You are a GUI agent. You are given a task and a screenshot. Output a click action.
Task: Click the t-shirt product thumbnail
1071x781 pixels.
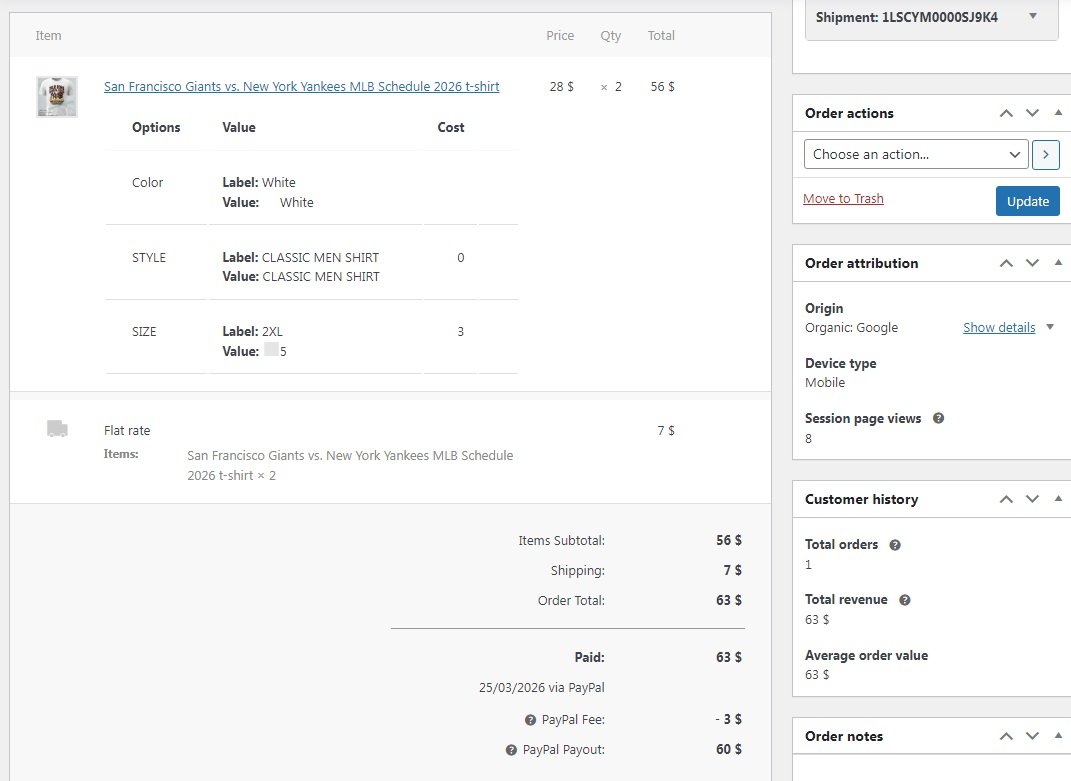tap(57, 97)
